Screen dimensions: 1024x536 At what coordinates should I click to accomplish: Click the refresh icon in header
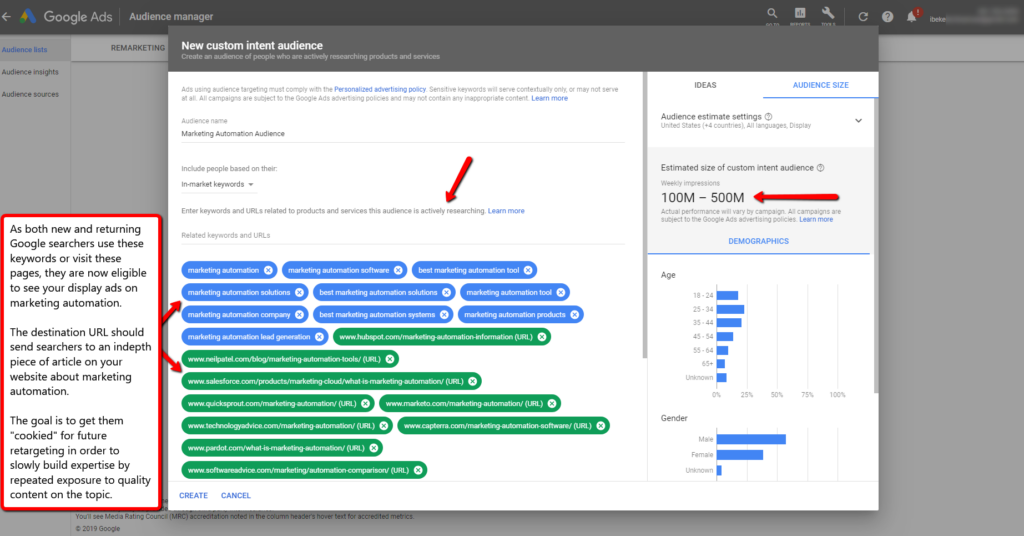click(x=863, y=16)
